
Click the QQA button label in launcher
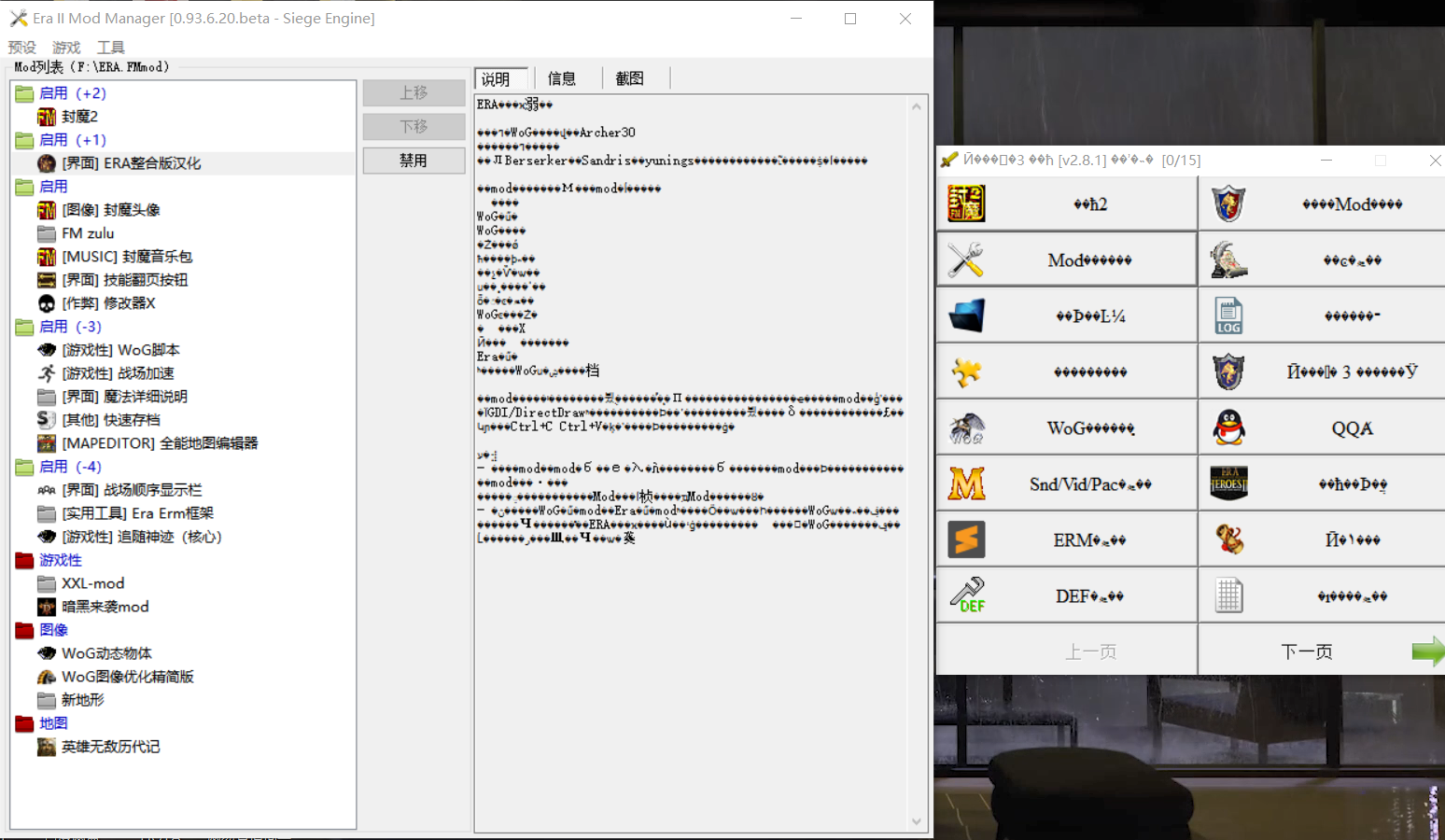[x=1352, y=428]
